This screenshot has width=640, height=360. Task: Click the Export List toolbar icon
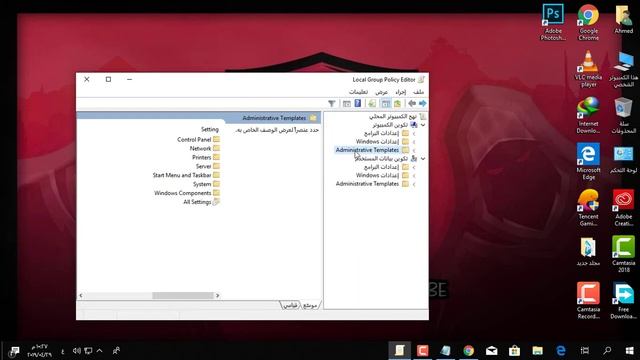[372, 104]
